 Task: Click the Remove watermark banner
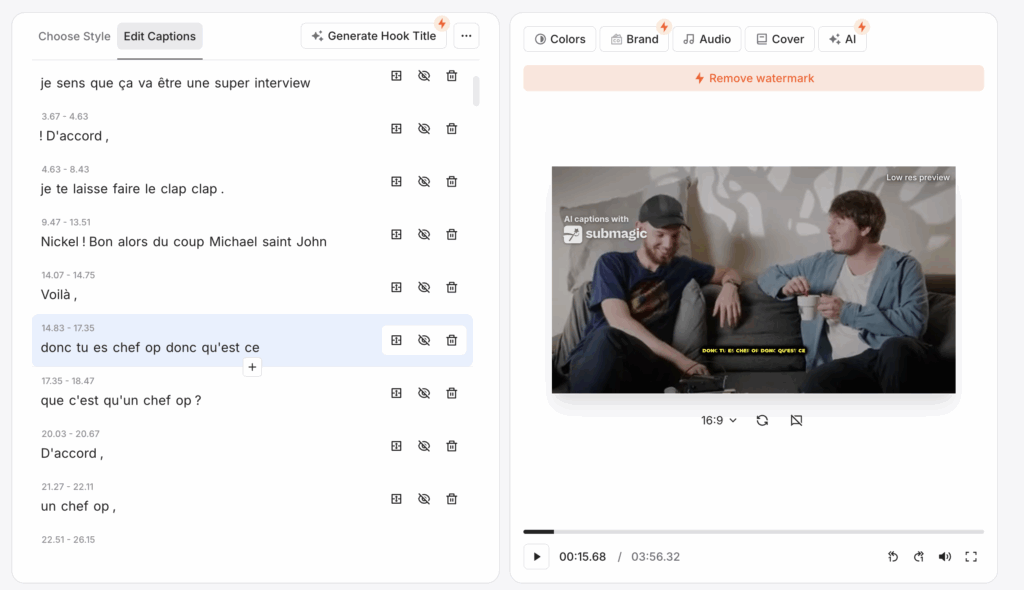point(753,78)
